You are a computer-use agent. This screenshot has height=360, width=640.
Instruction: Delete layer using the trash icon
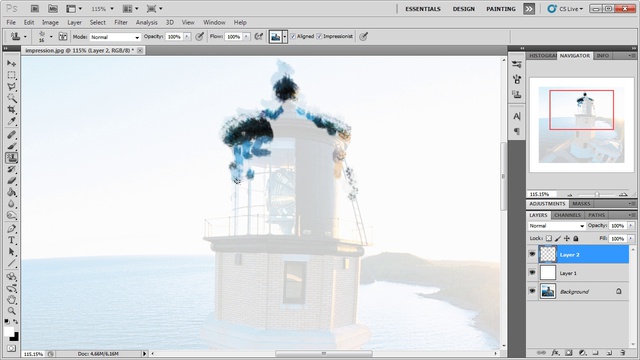pyautogui.click(x=622, y=352)
